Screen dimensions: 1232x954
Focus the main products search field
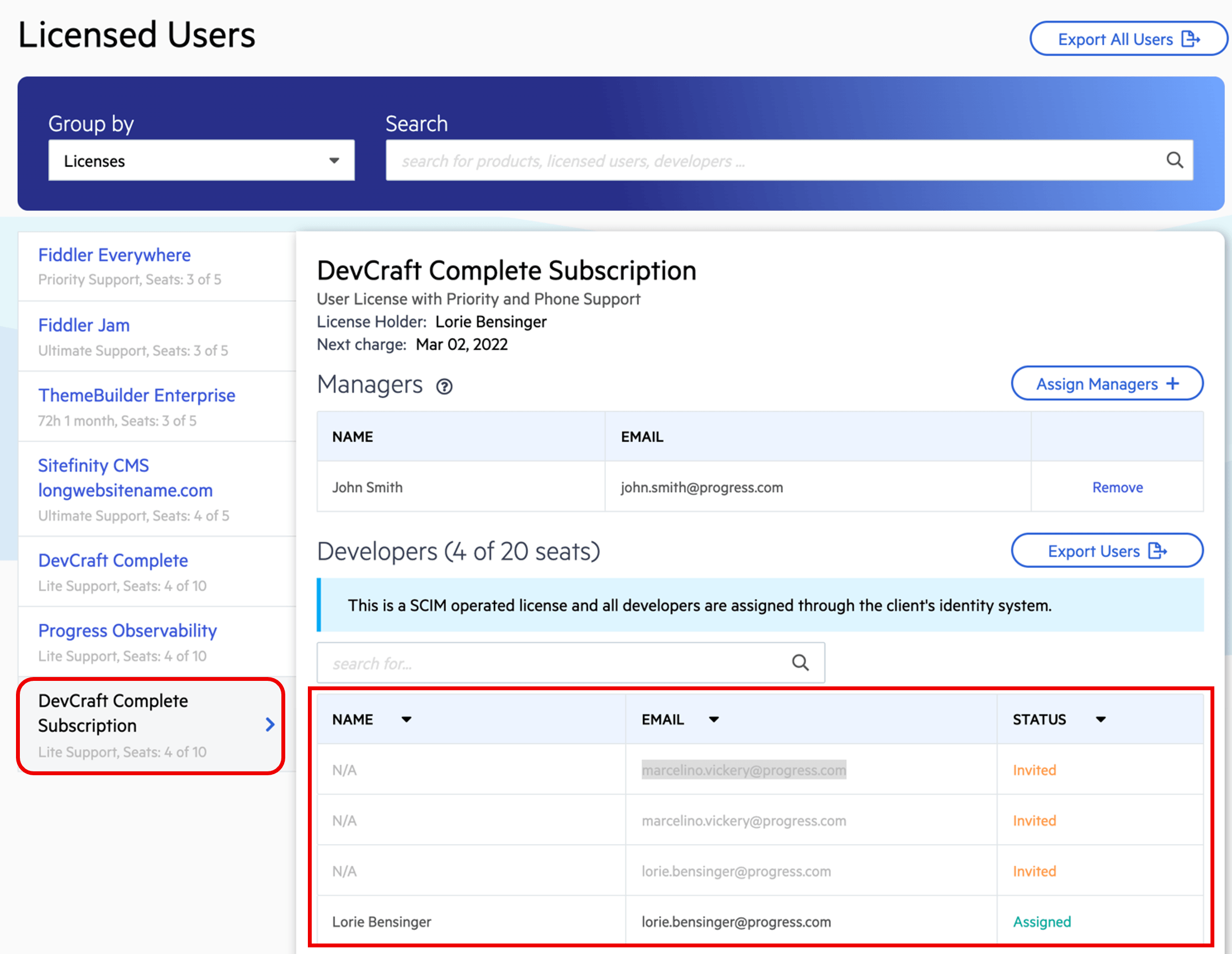tap(789, 161)
